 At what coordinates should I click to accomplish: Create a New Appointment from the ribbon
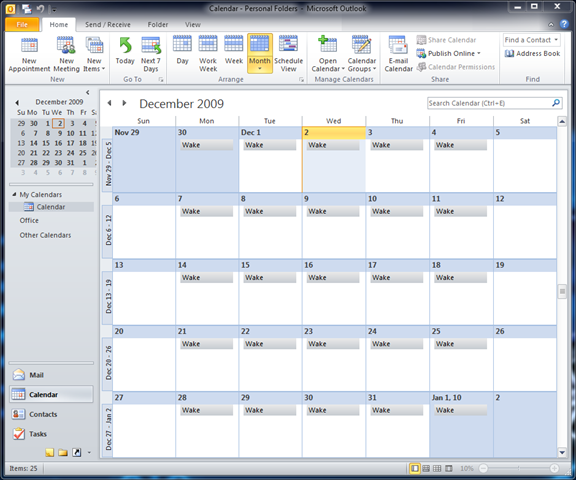coord(29,54)
